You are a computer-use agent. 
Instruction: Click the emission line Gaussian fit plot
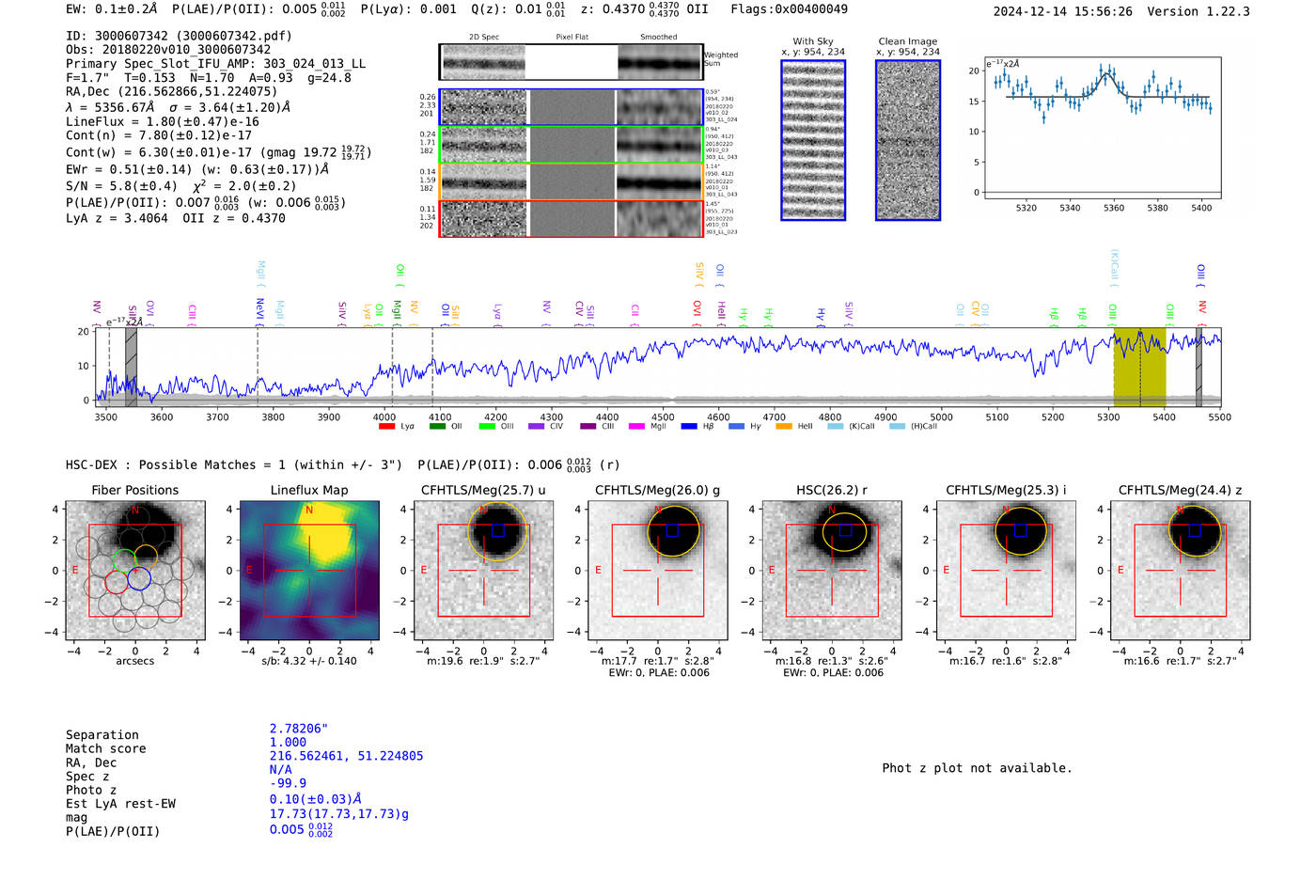point(1102,128)
